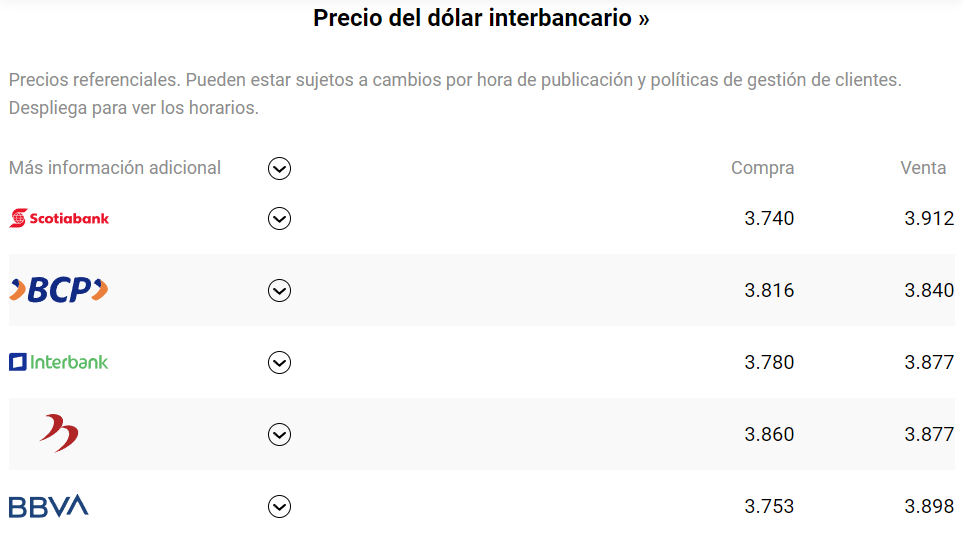Viewport: 963px width, 534px height.
Task: Click the BBVA logo
Action: (x=49, y=506)
